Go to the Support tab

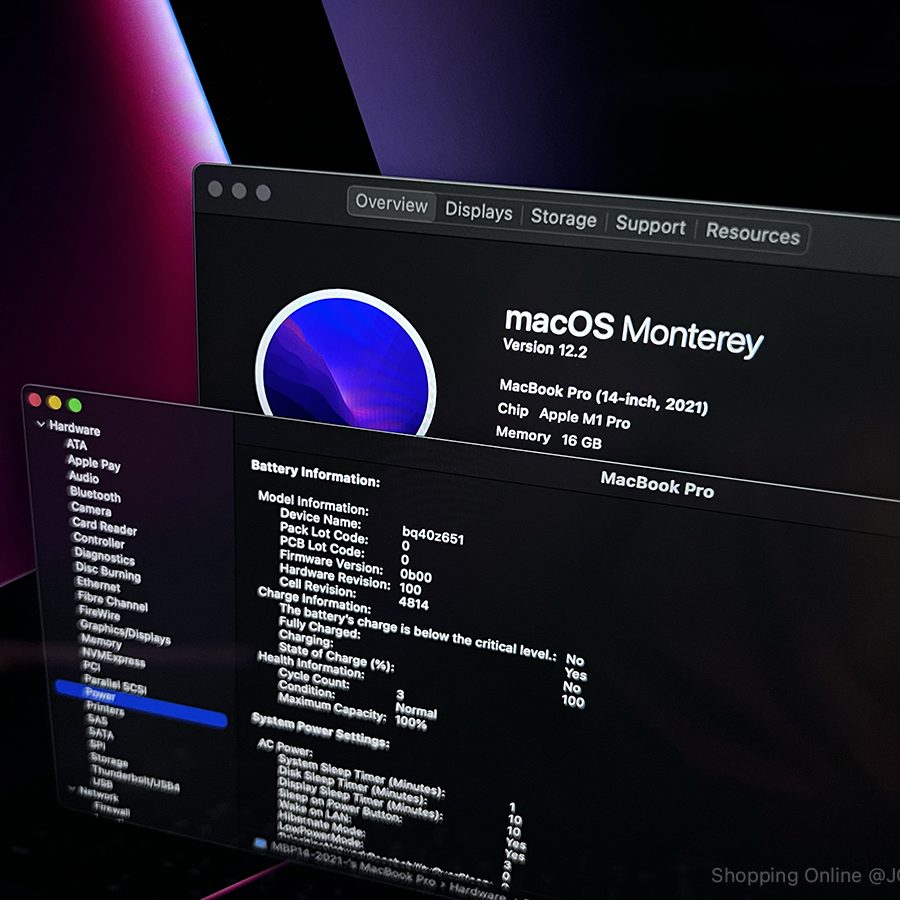tap(650, 226)
